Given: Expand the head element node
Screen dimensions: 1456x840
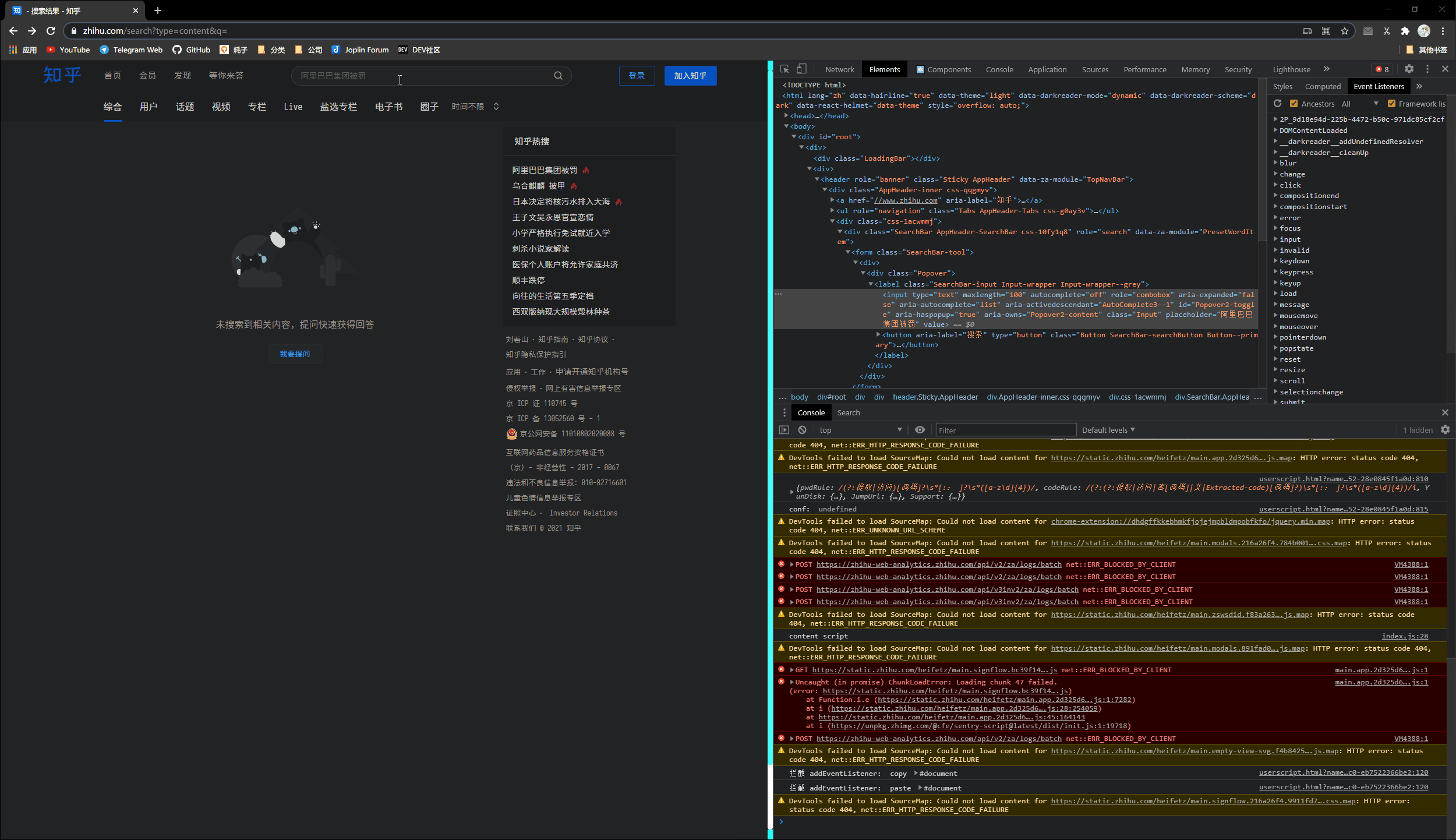Looking at the screenshot, I should (786, 116).
